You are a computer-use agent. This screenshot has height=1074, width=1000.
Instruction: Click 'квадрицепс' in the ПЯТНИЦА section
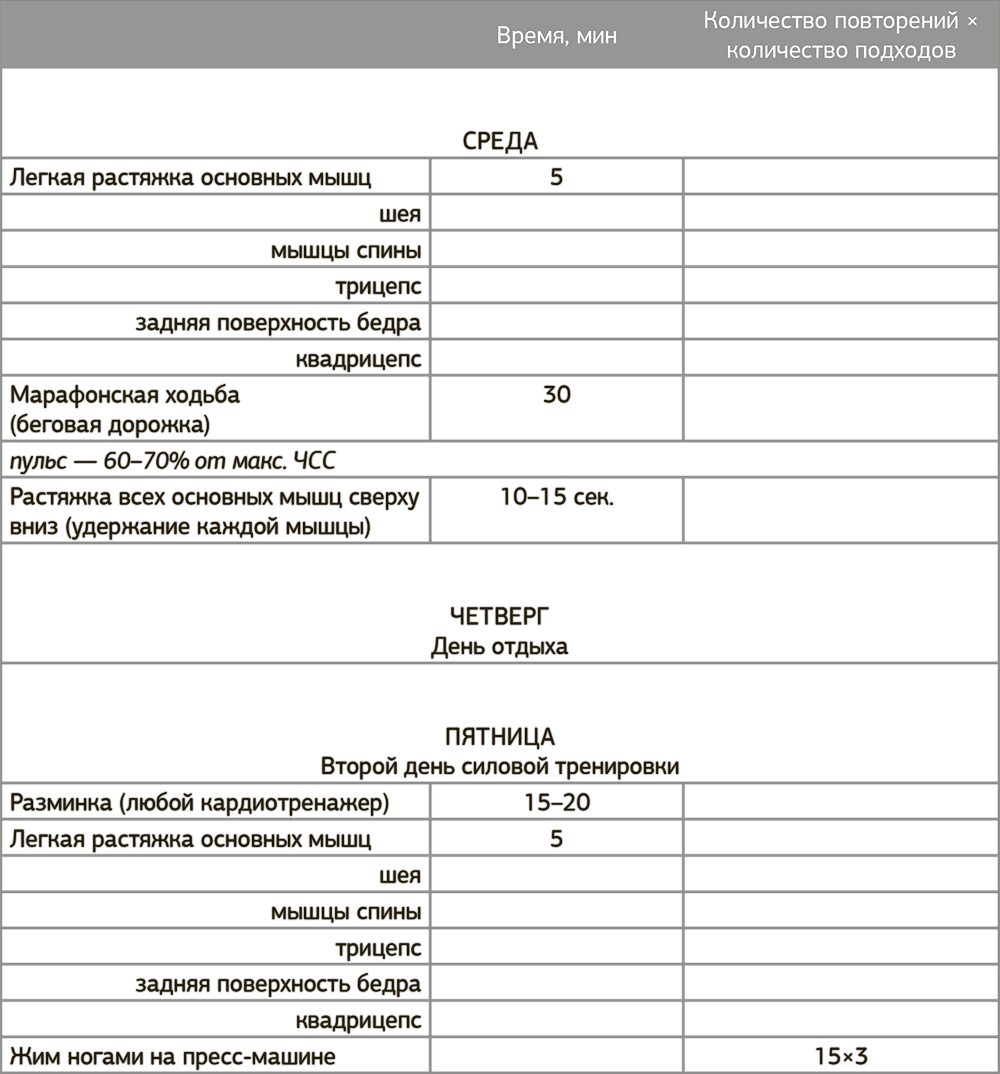pos(359,1021)
